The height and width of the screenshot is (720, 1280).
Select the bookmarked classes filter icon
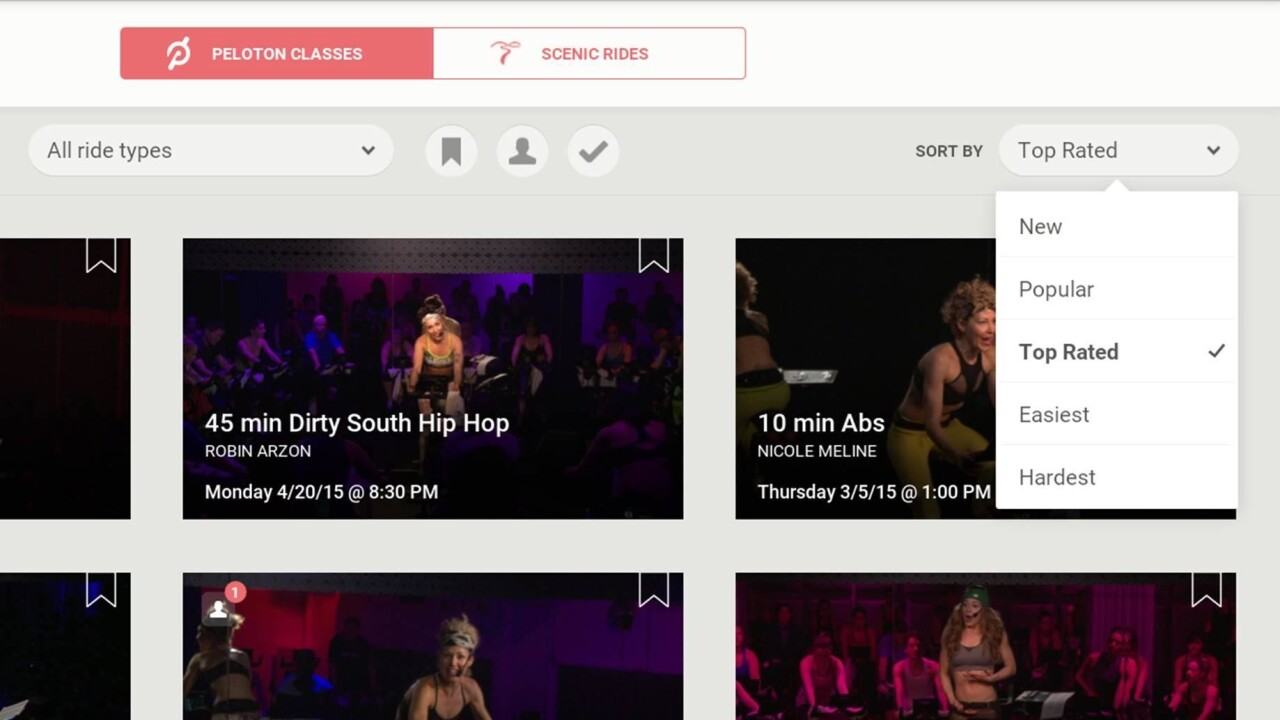pos(451,150)
